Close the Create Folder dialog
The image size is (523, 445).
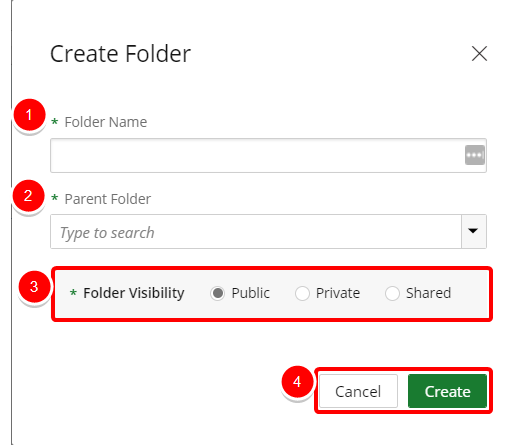tap(479, 54)
